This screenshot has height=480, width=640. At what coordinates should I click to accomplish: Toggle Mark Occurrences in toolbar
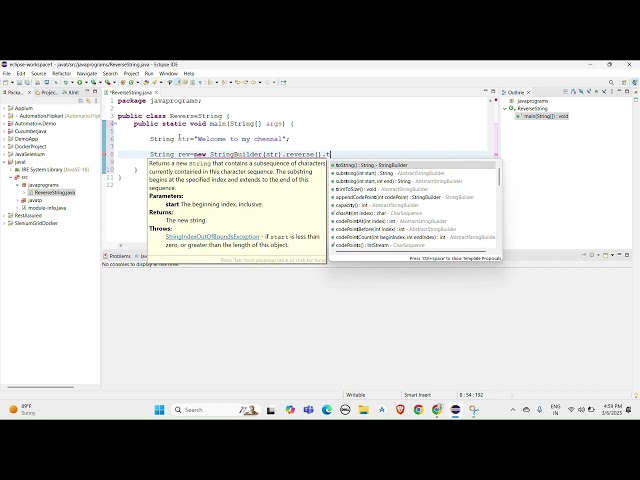pos(178,82)
